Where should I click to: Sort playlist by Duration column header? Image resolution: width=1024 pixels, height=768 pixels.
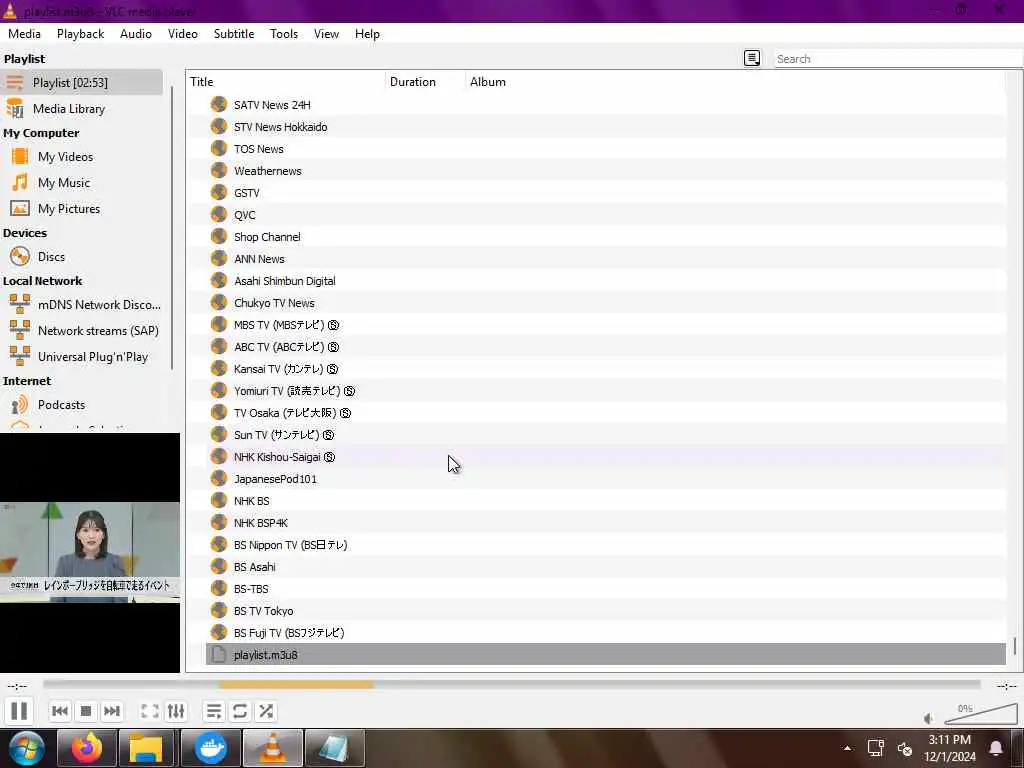coord(425,82)
